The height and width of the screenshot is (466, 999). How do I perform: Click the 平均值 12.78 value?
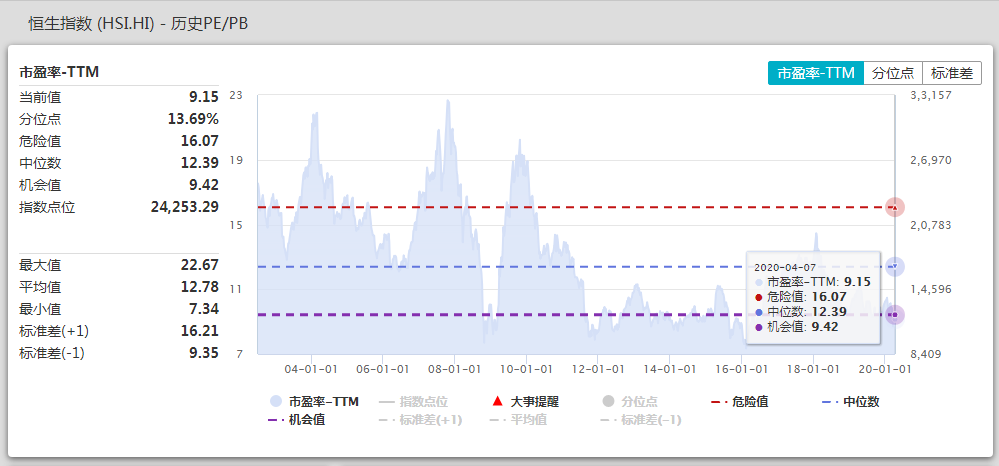coord(200,287)
